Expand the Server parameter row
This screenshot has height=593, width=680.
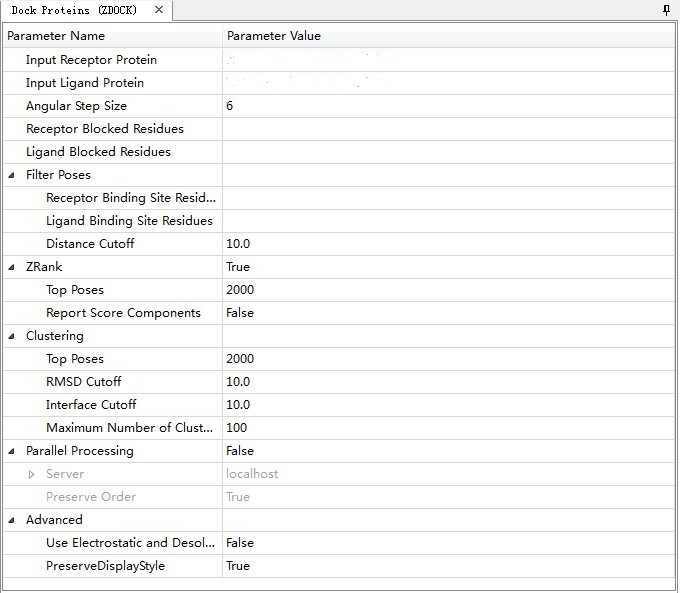point(32,474)
